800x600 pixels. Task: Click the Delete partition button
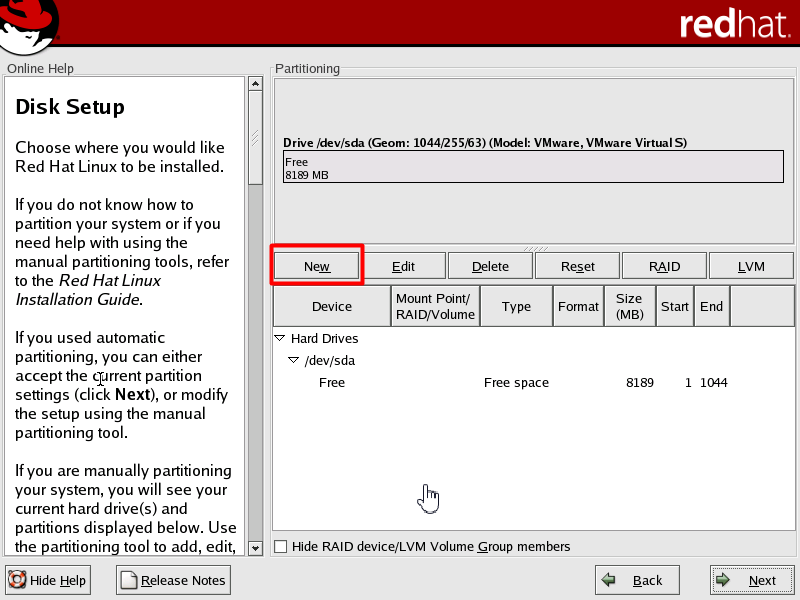[490, 266]
